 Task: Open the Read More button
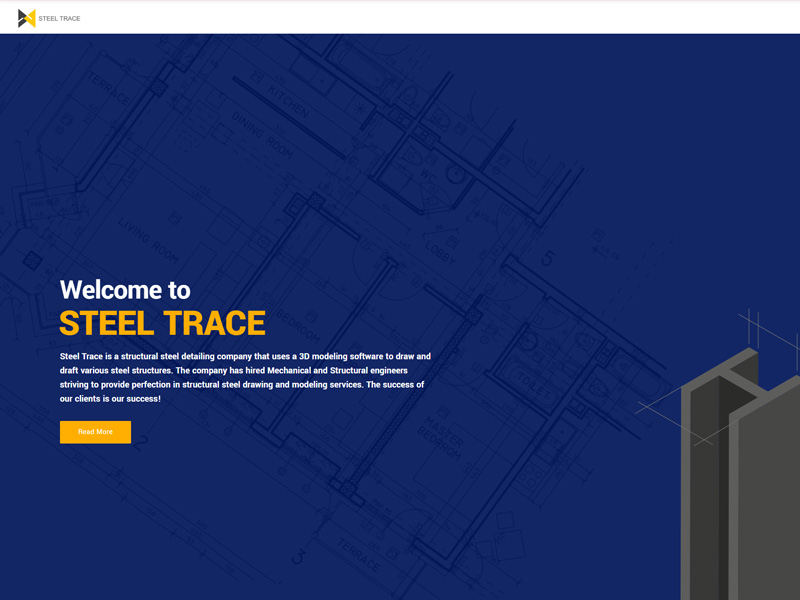[95, 432]
